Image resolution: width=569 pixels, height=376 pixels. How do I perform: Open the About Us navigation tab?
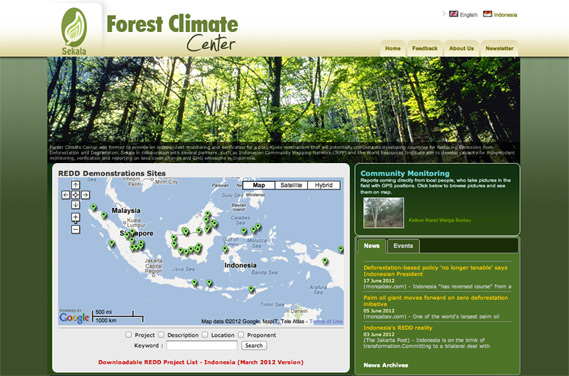[x=461, y=48]
